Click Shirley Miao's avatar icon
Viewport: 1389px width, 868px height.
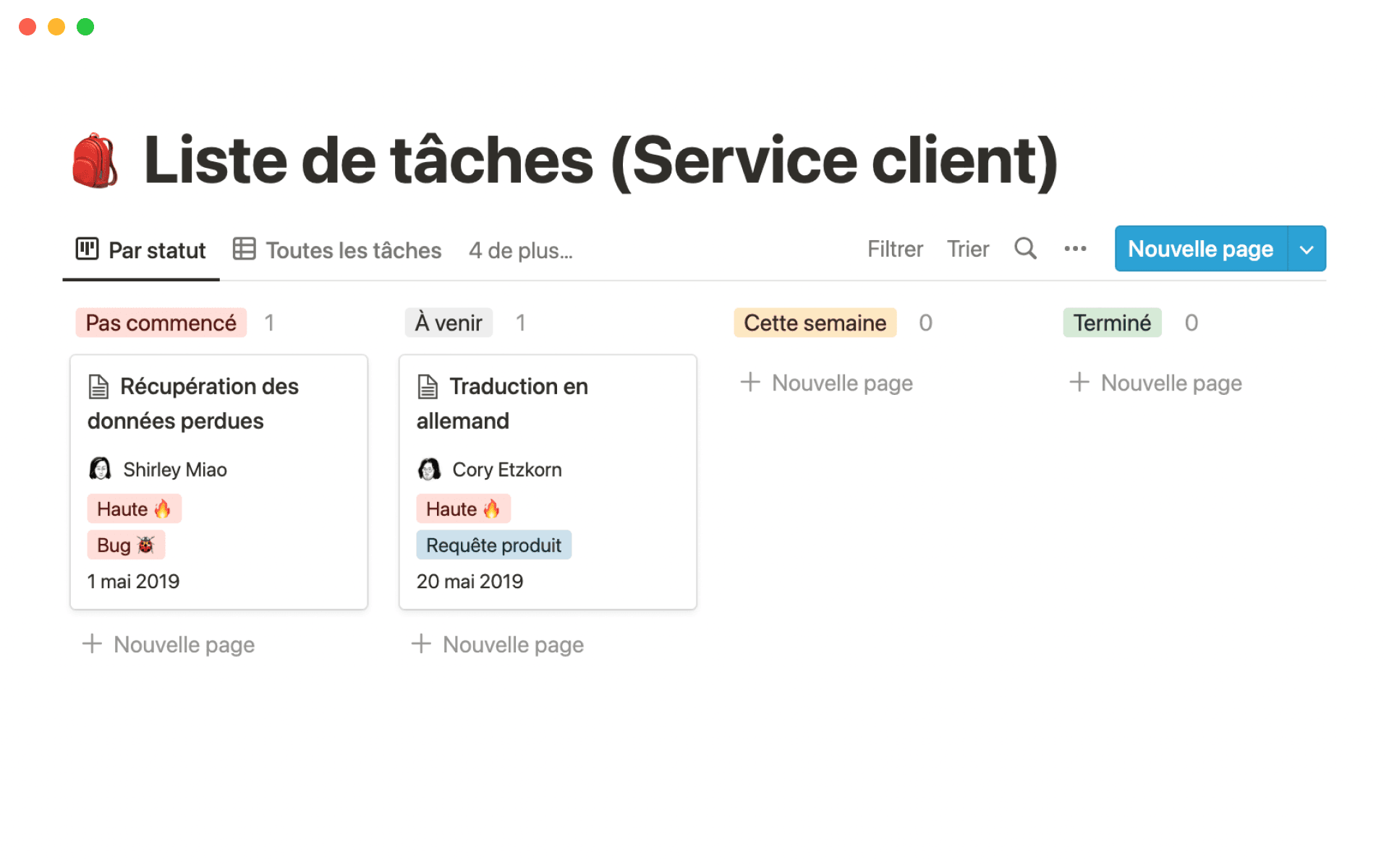tap(100, 469)
